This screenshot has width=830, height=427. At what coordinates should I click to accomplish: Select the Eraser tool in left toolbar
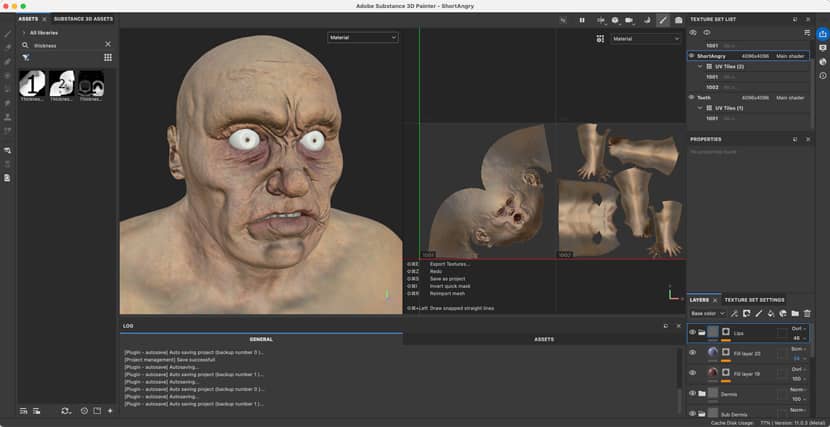coord(7,47)
